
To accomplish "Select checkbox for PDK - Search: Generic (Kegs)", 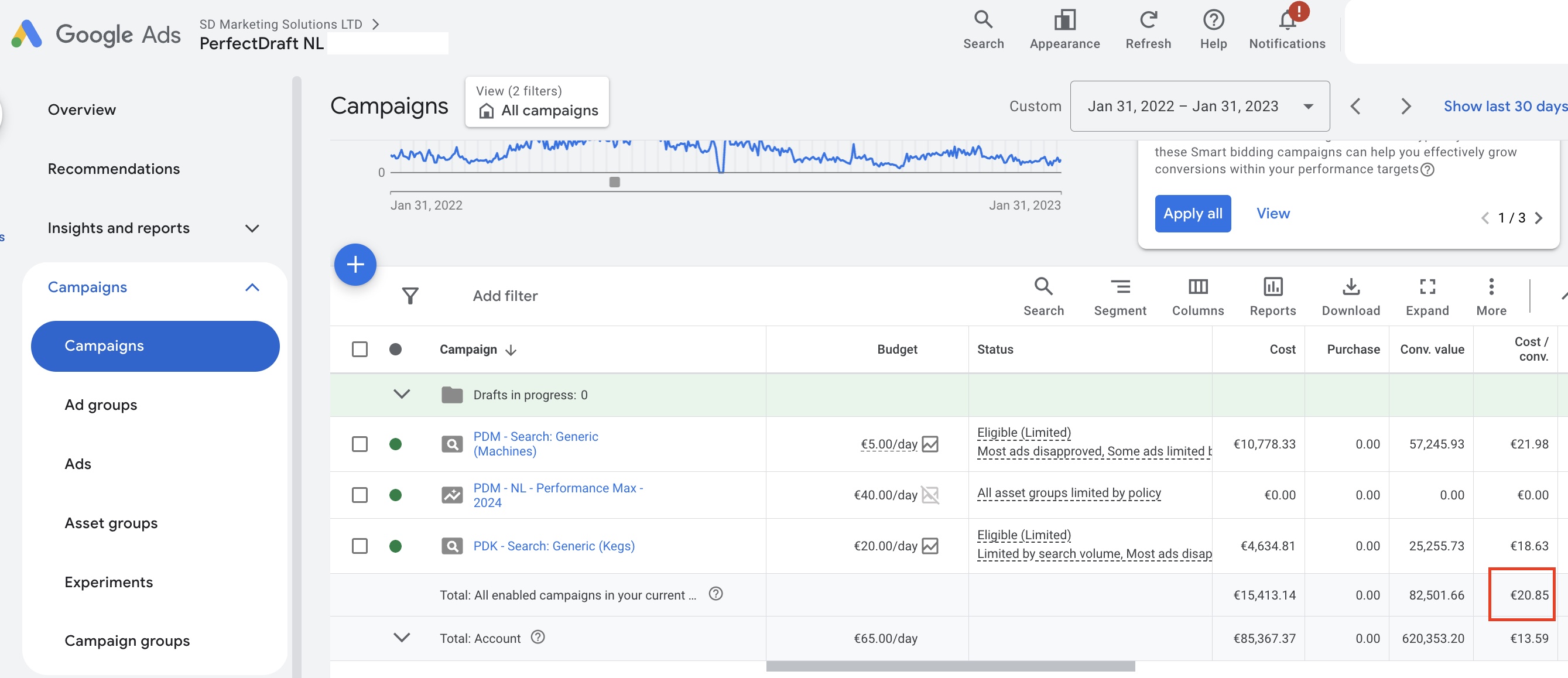I will click(360, 545).
